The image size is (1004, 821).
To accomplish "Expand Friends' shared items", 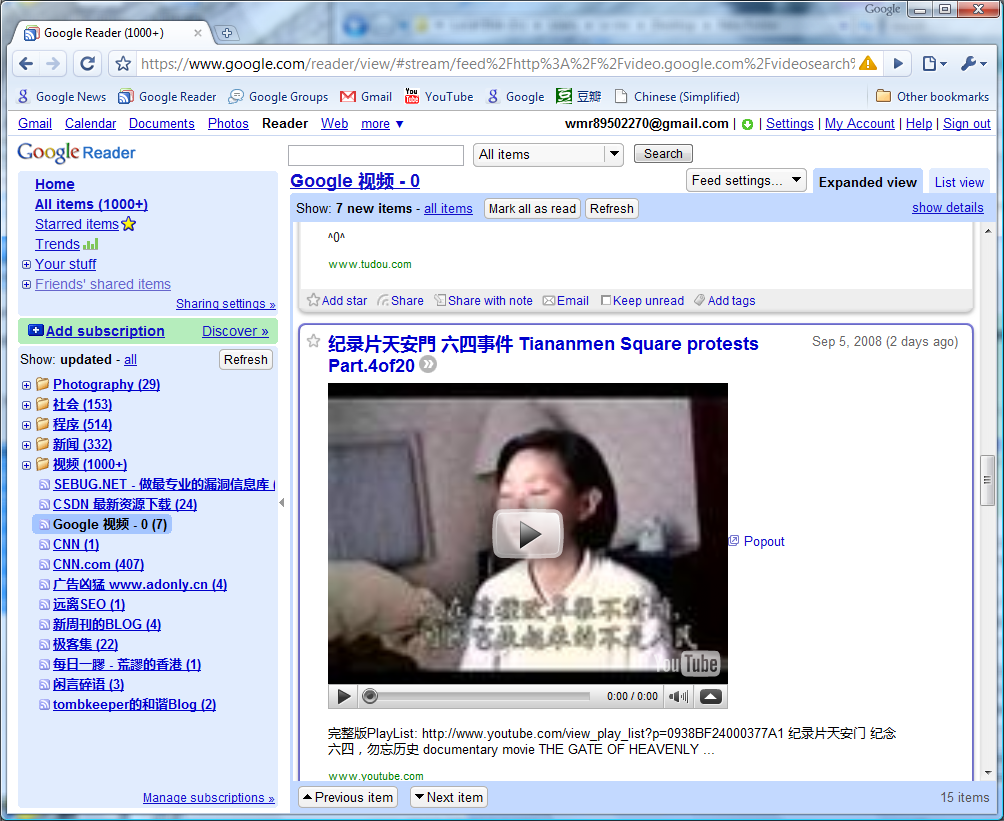I will pyautogui.click(x=26, y=284).
